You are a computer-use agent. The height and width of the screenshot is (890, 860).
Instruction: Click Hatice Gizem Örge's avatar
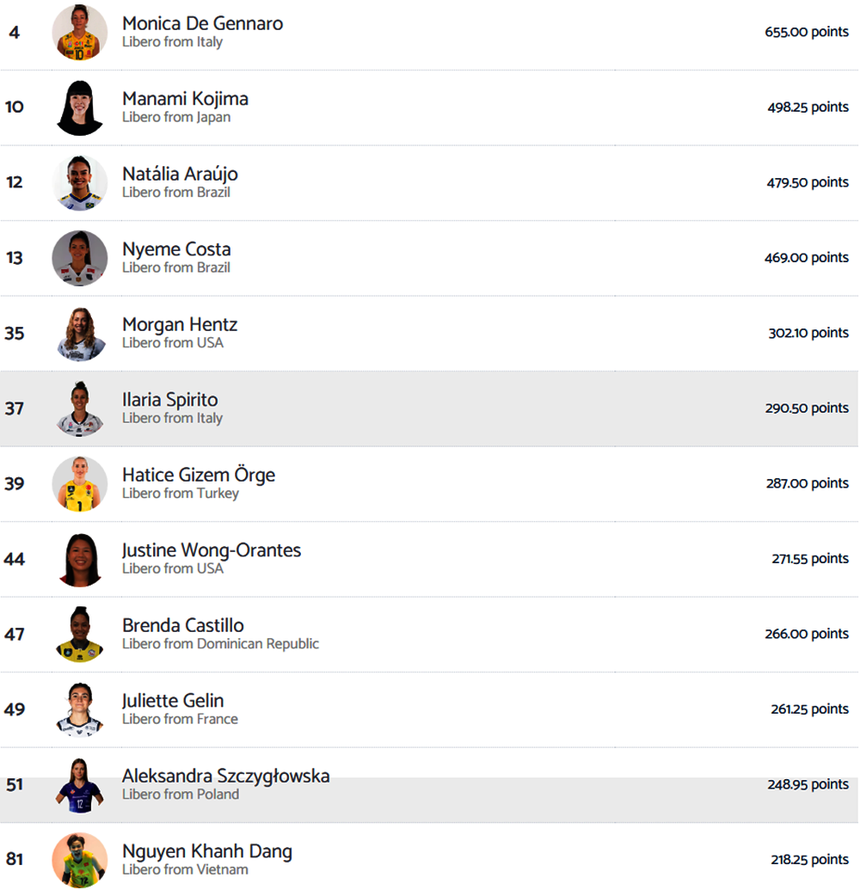(80, 484)
